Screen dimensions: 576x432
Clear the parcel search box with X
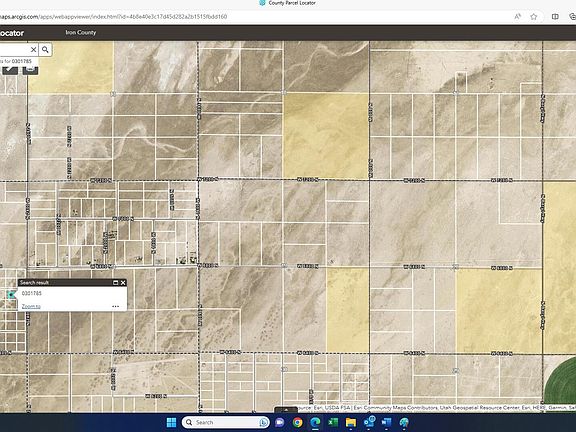[x=33, y=50]
